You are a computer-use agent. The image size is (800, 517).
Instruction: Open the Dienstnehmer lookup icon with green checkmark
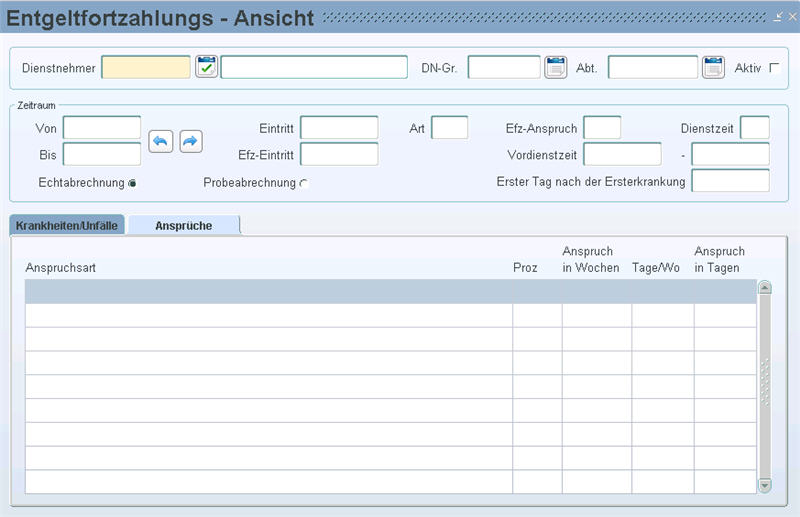[206, 67]
